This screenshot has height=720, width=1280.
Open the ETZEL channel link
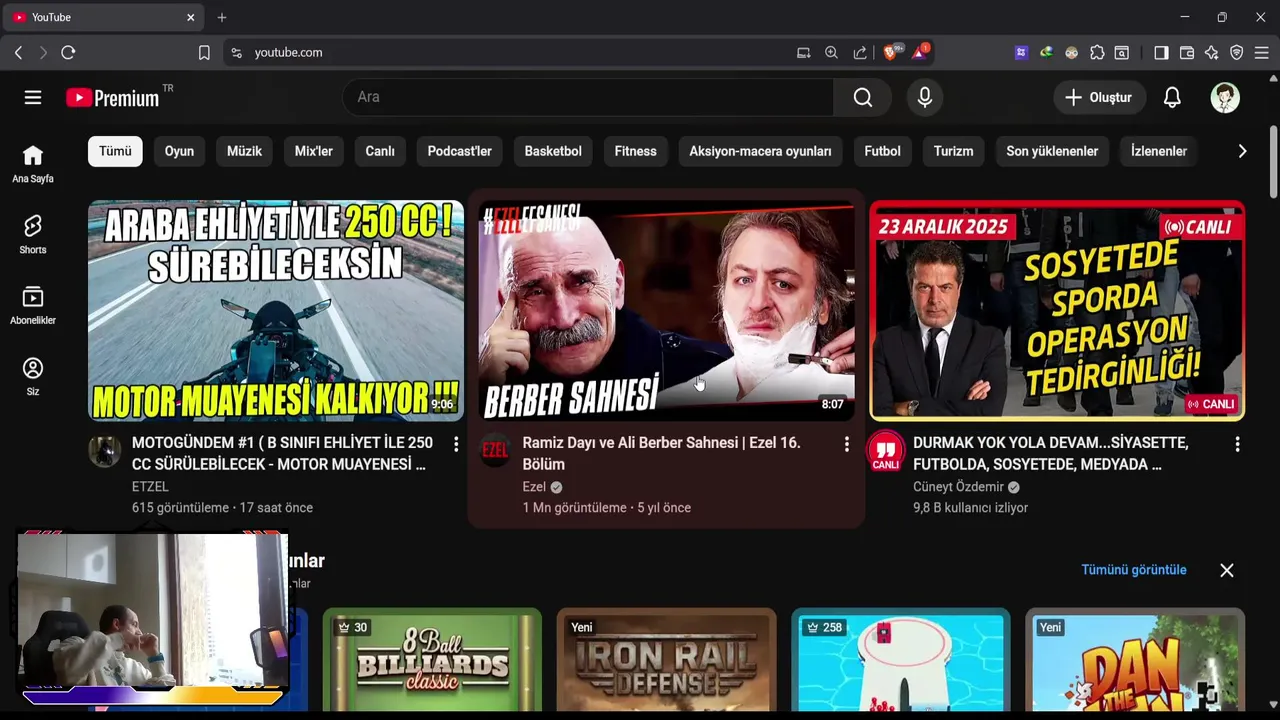[x=150, y=486]
